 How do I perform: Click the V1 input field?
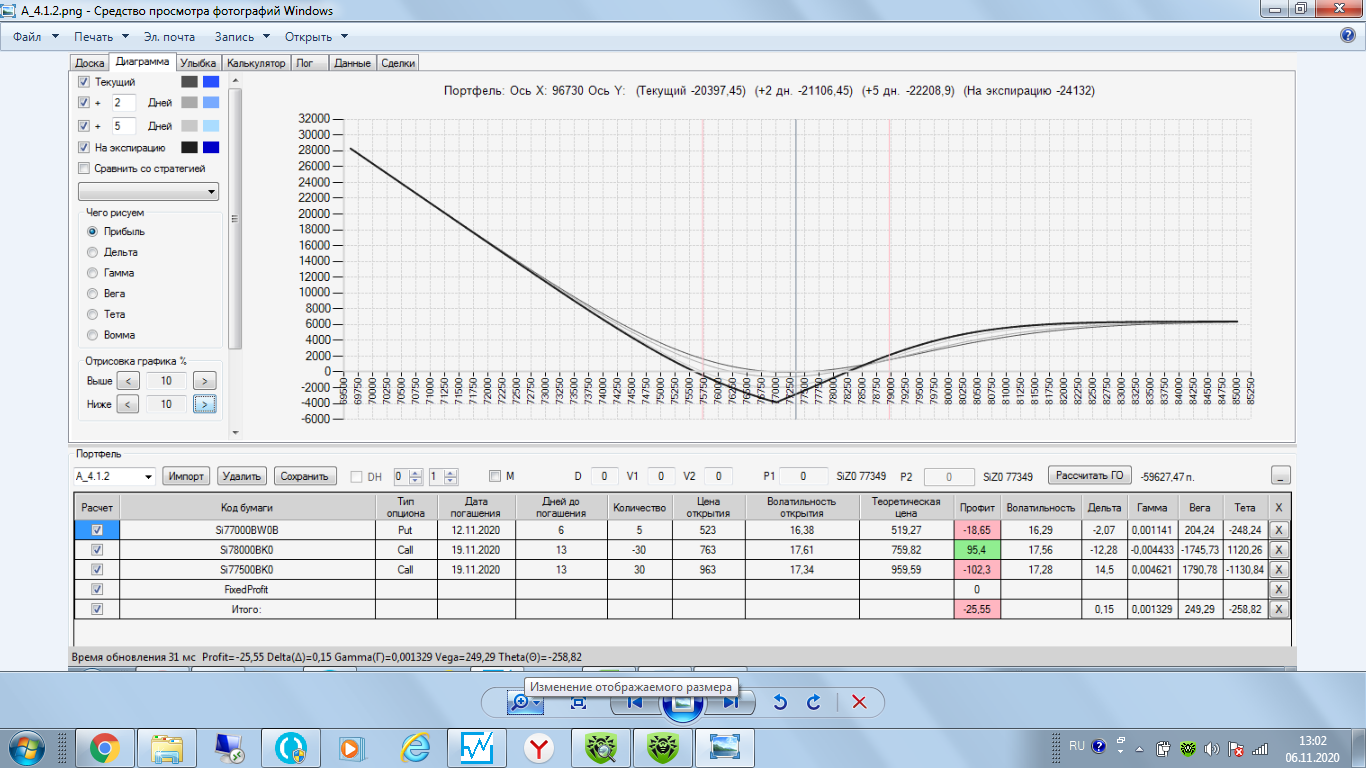(x=661, y=476)
